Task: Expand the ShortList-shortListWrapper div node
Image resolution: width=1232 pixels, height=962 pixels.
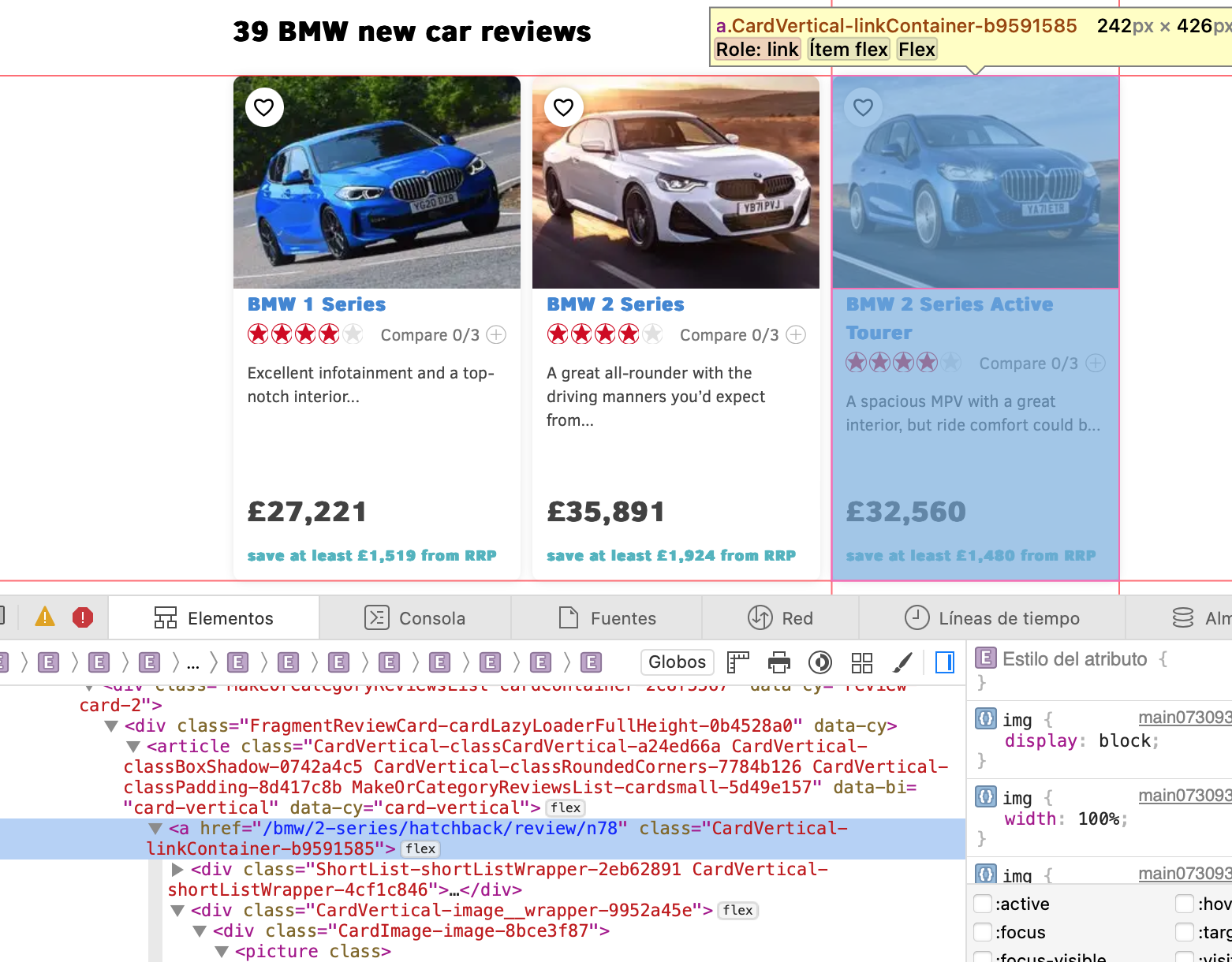Action: pos(177,869)
